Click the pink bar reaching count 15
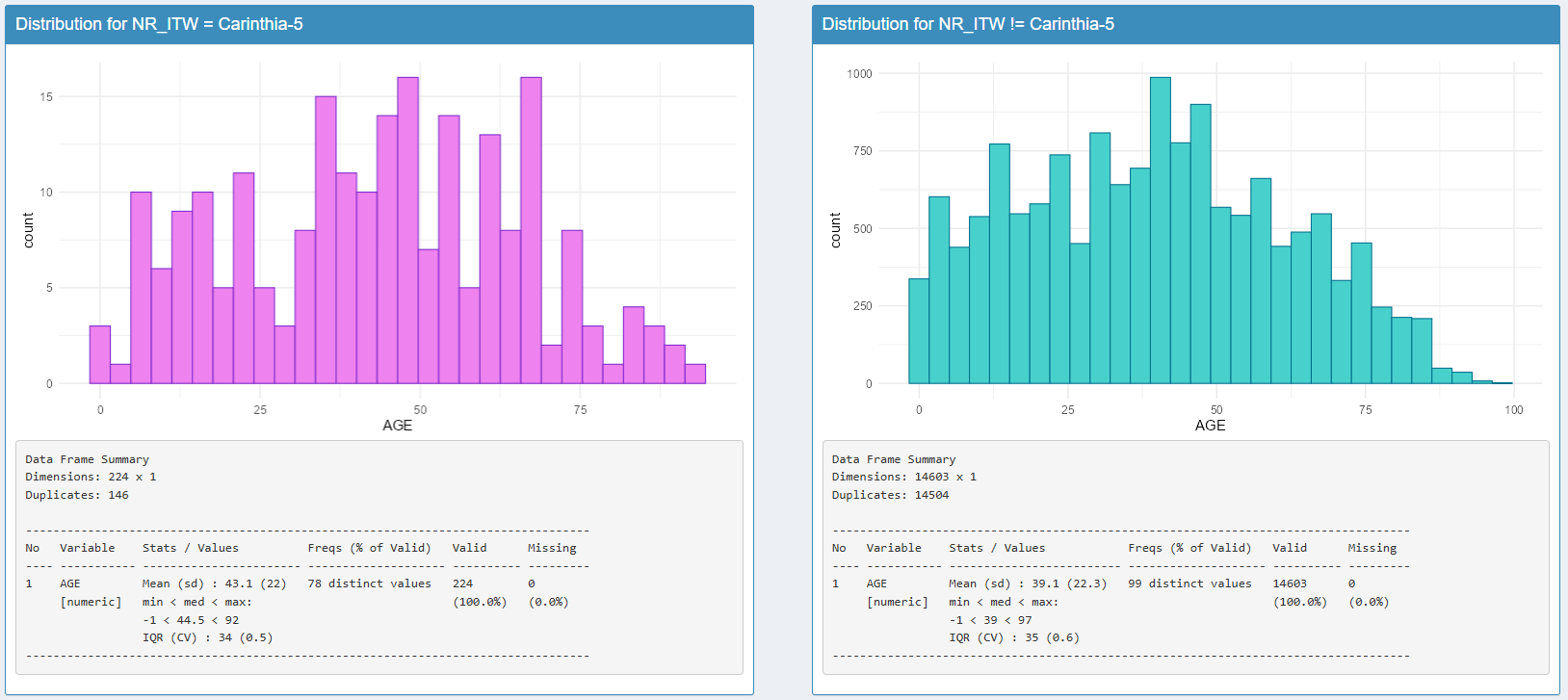The height and width of the screenshot is (700, 1568). pos(326,241)
